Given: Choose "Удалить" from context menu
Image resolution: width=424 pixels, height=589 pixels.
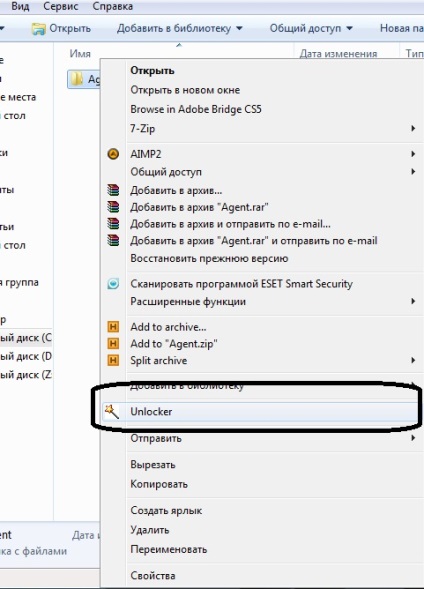Looking at the screenshot, I should click(150, 530).
